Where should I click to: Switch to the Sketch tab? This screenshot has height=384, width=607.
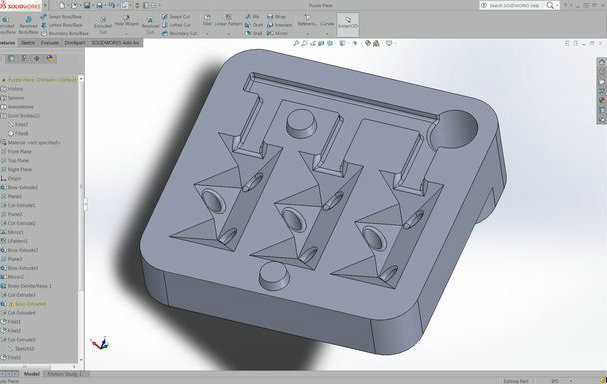point(27,43)
